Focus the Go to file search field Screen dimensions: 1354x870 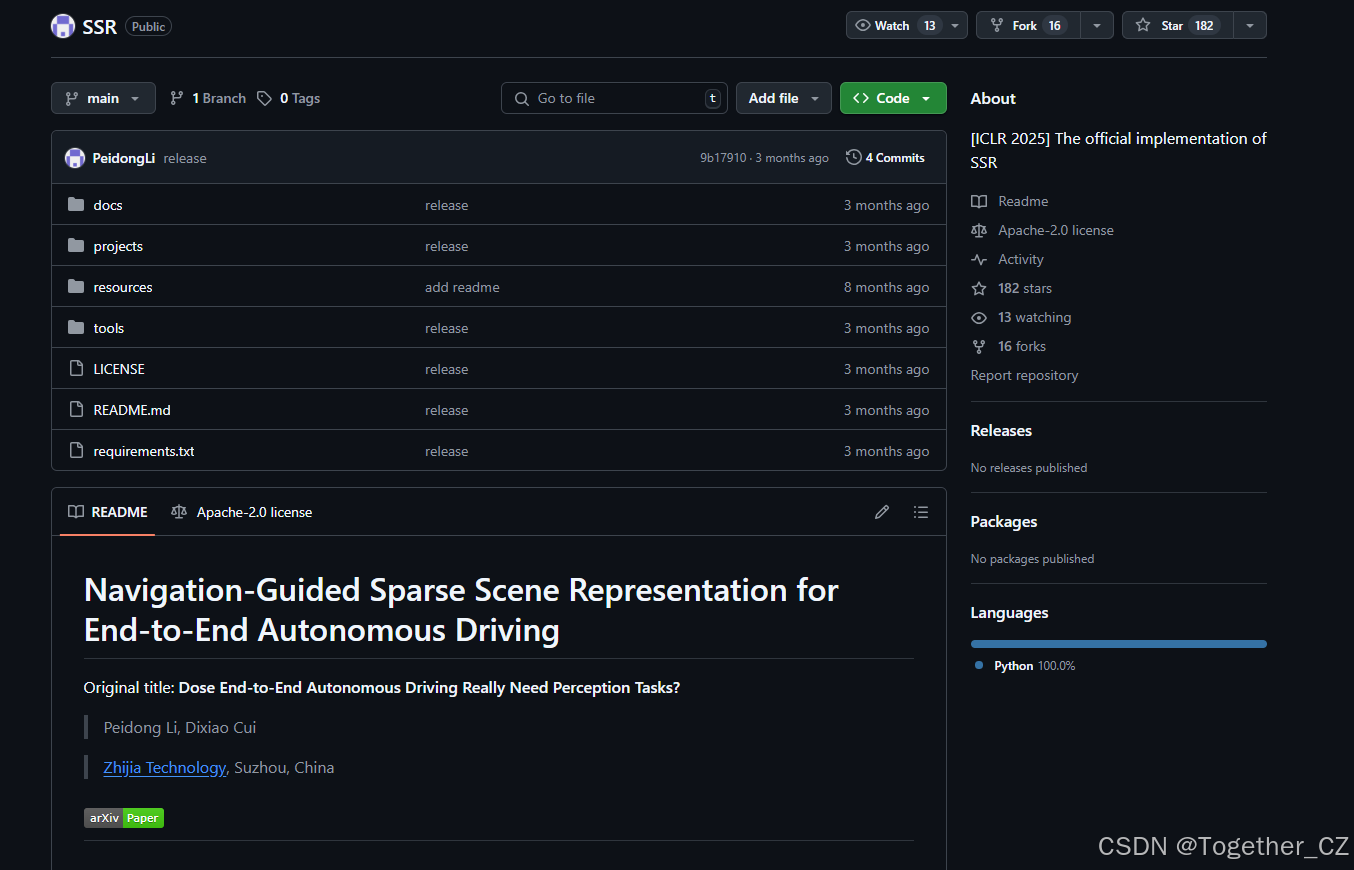pyautogui.click(x=614, y=98)
